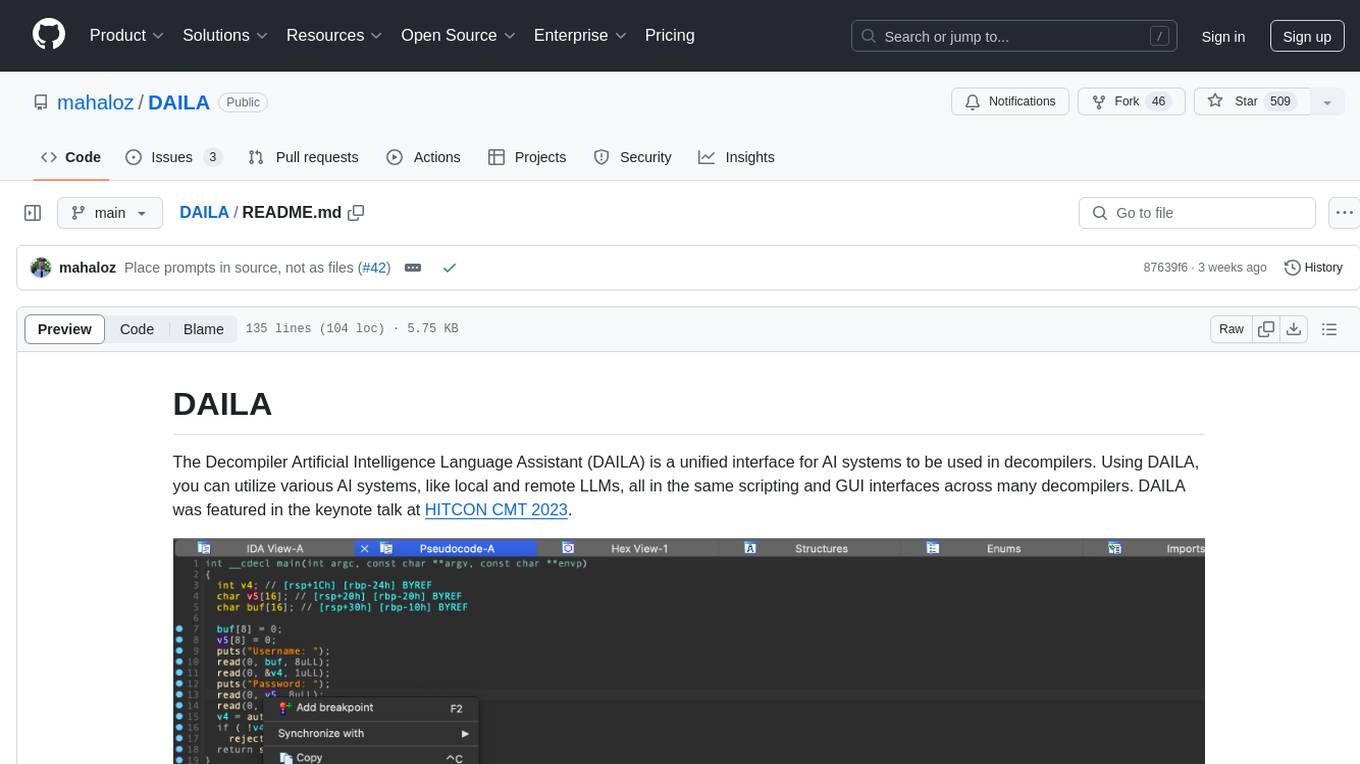Screen dimensions: 1360x764
Task: Star the DAILA repository
Action: pyautogui.click(x=1252, y=102)
